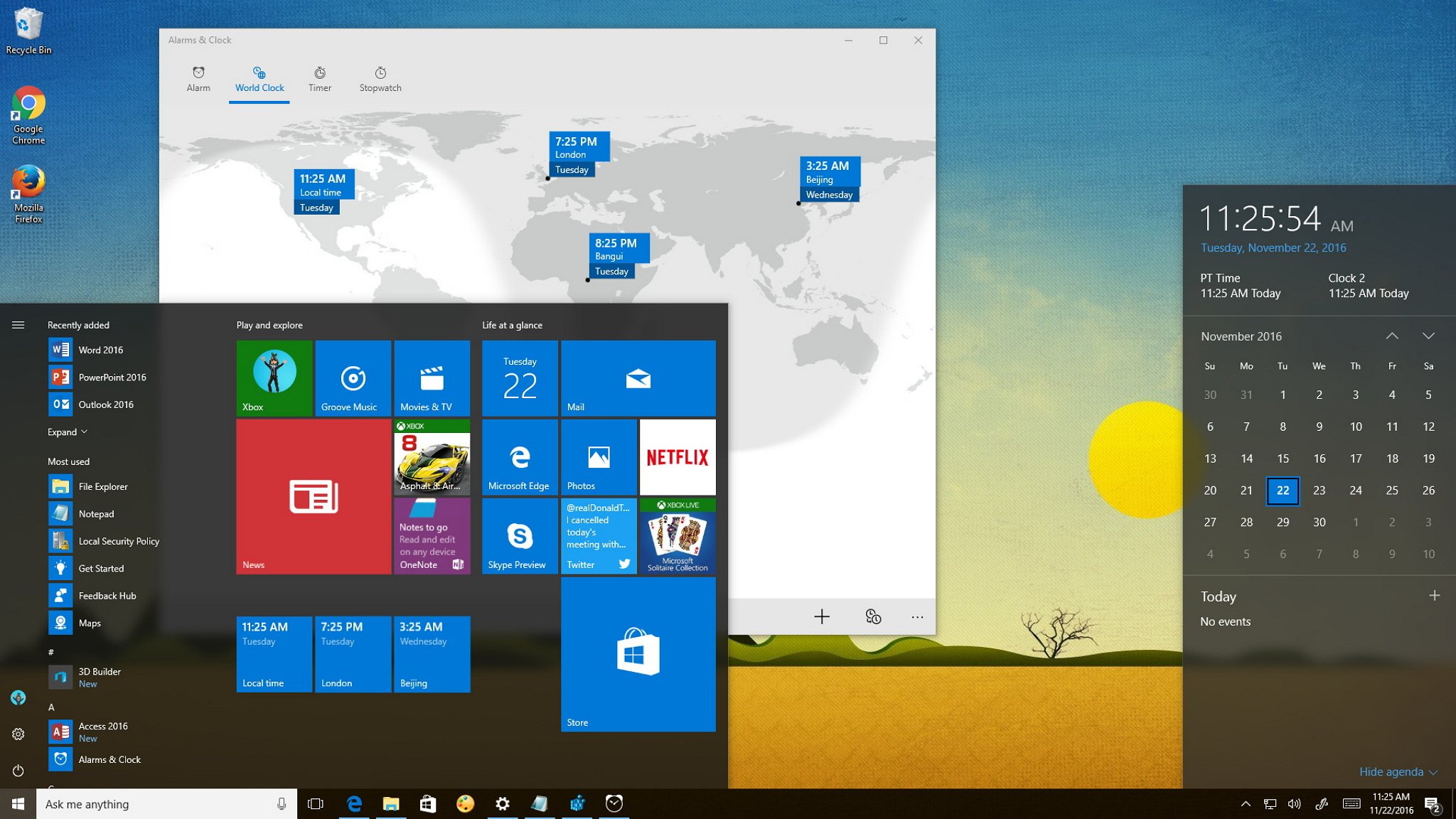Switch to the Timer tab
Screen dimensions: 1456x819
click(x=319, y=78)
